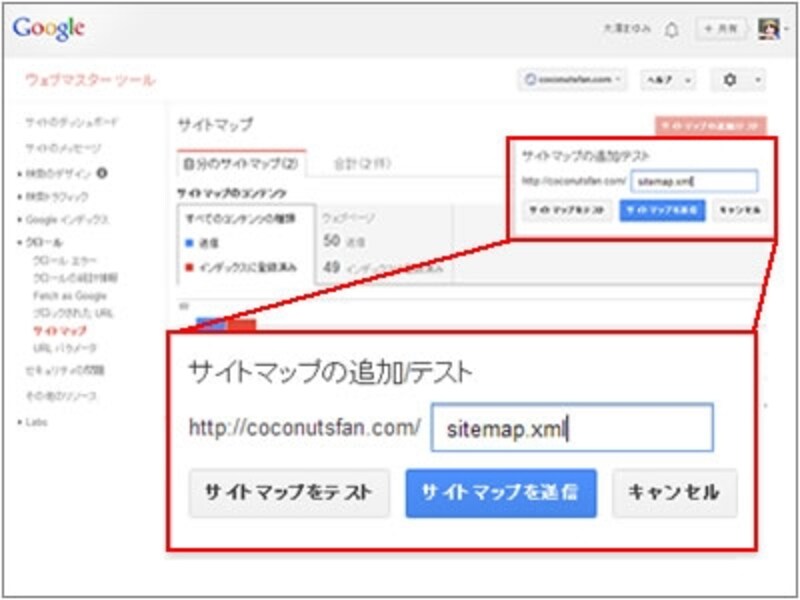The height and width of the screenshot is (600, 800).
Task: Open その他のリソース in sidebar
Action: click(x=61, y=396)
